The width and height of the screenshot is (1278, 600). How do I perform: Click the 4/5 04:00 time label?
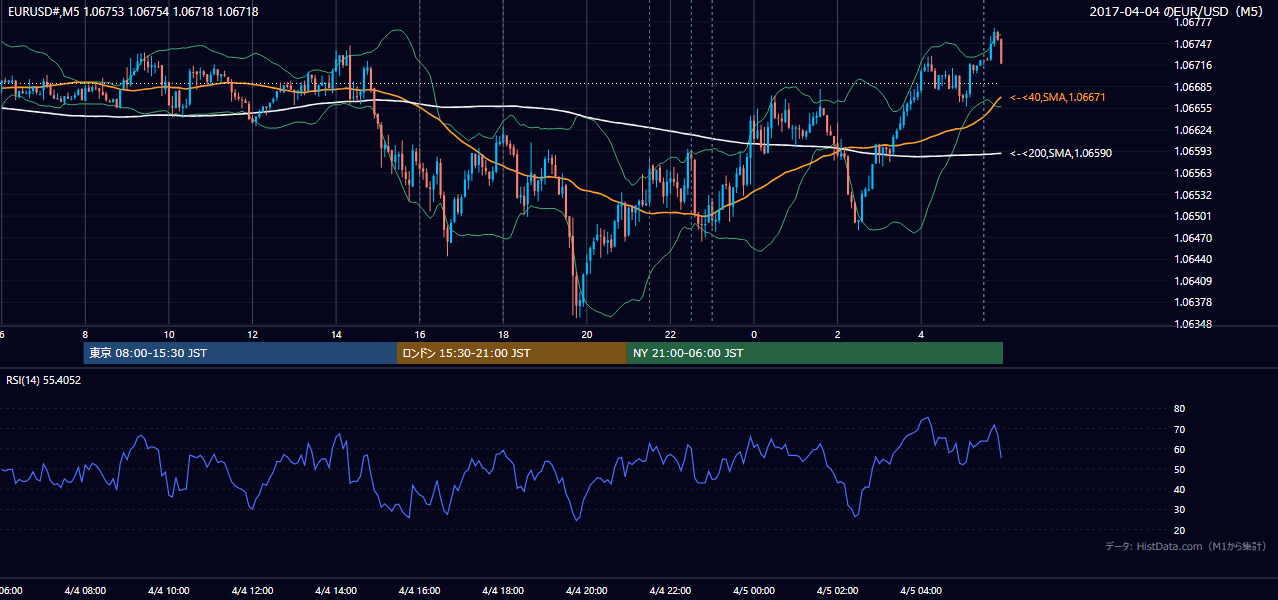coord(921,591)
